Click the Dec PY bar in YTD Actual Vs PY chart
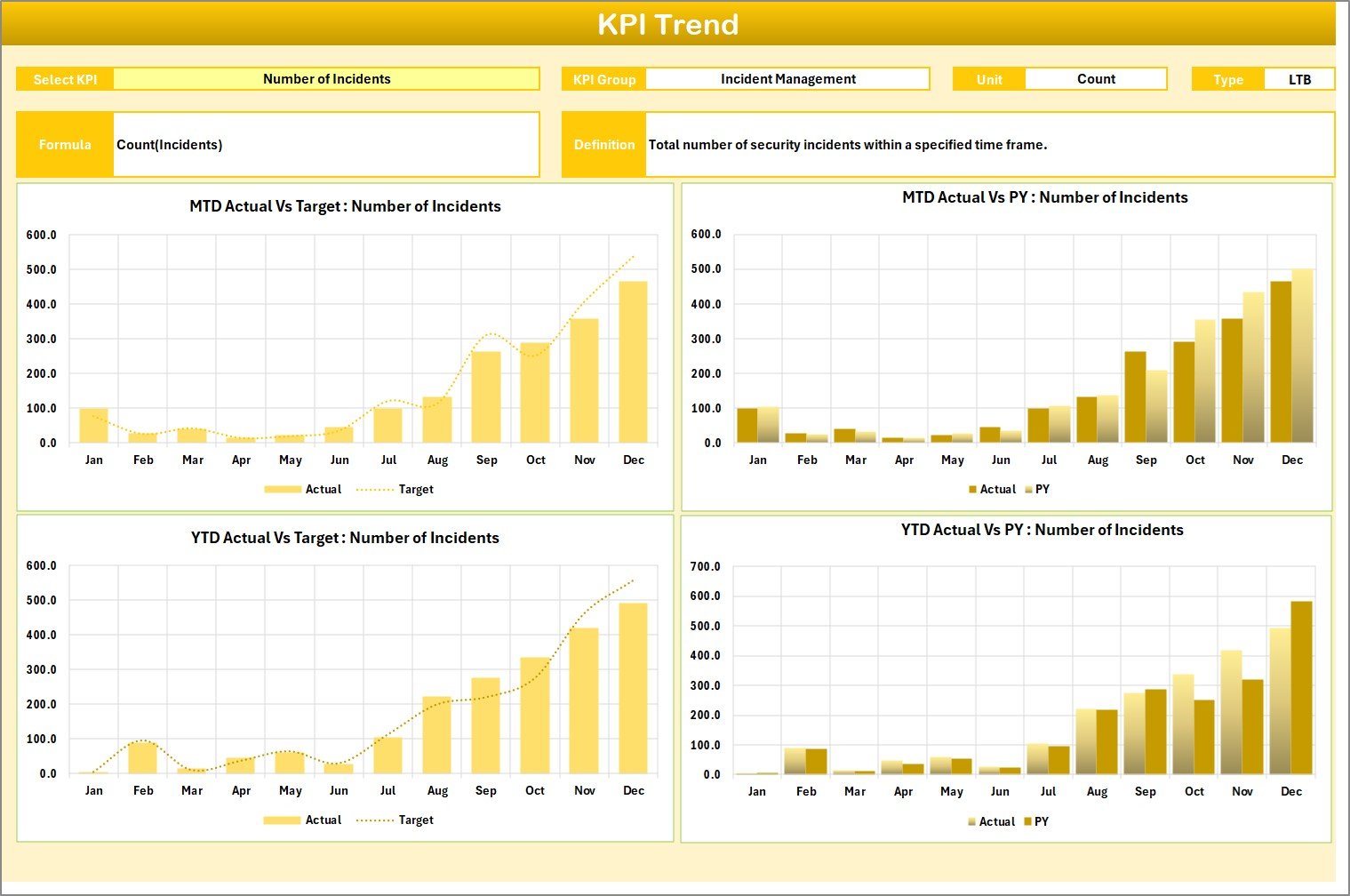Screen dimensions: 1350x896 click(x=1301, y=689)
